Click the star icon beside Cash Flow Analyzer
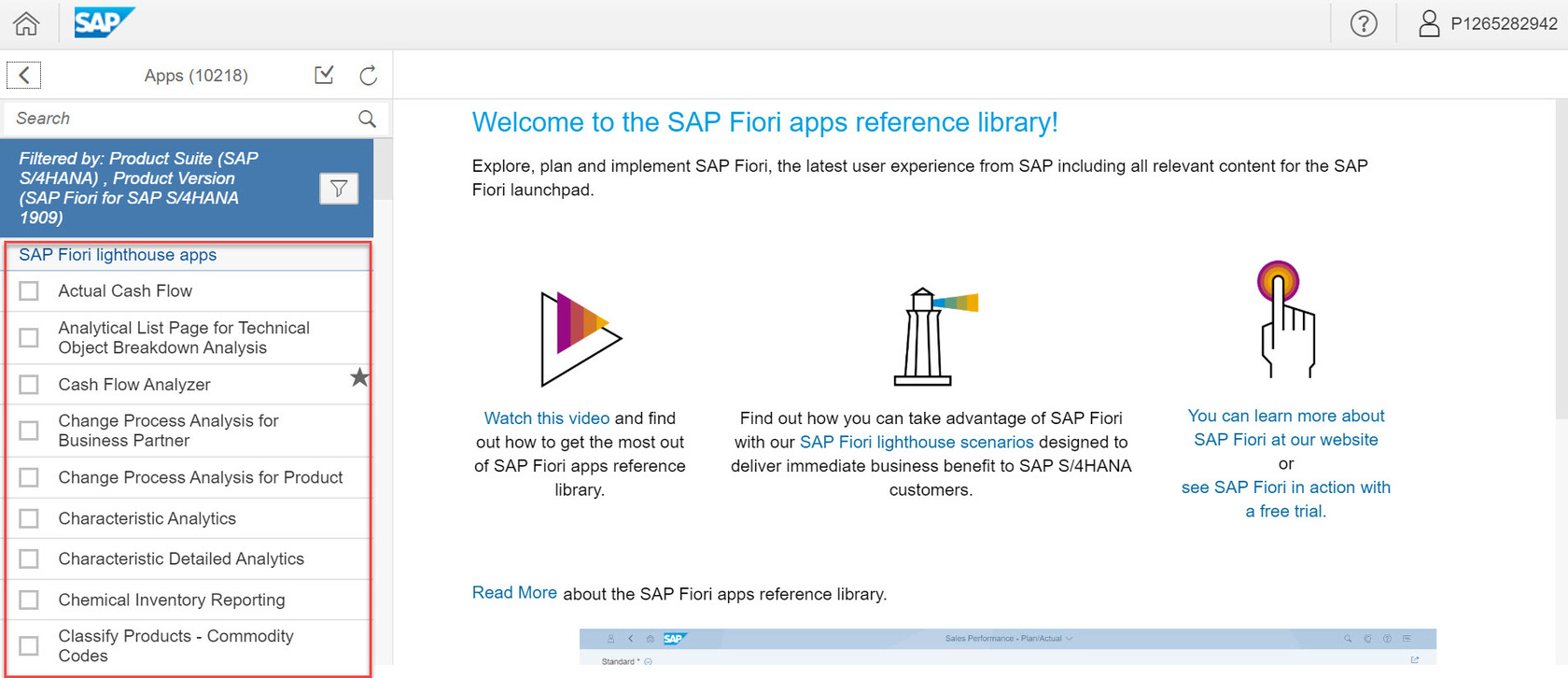The height and width of the screenshot is (678, 1568). click(359, 377)
